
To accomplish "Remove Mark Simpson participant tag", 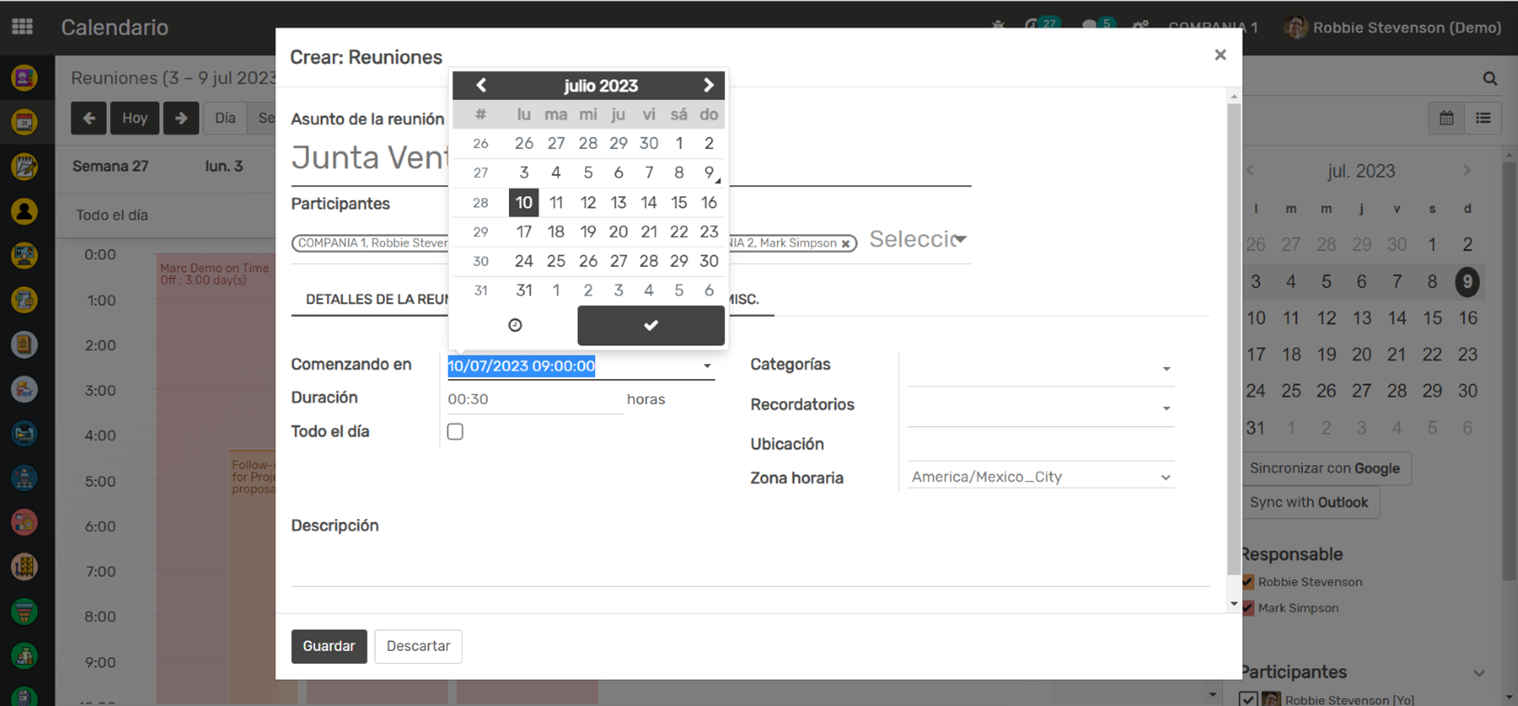I will pos(846,243).
